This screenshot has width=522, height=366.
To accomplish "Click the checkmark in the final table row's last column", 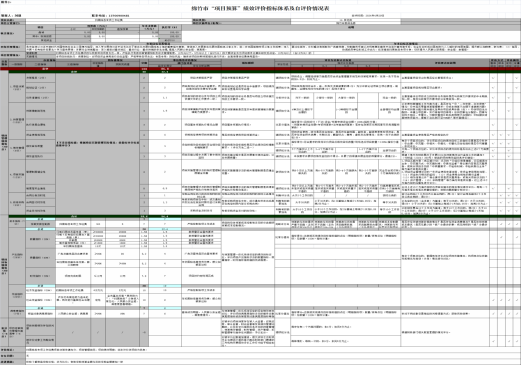I will (x=516, y=341).
